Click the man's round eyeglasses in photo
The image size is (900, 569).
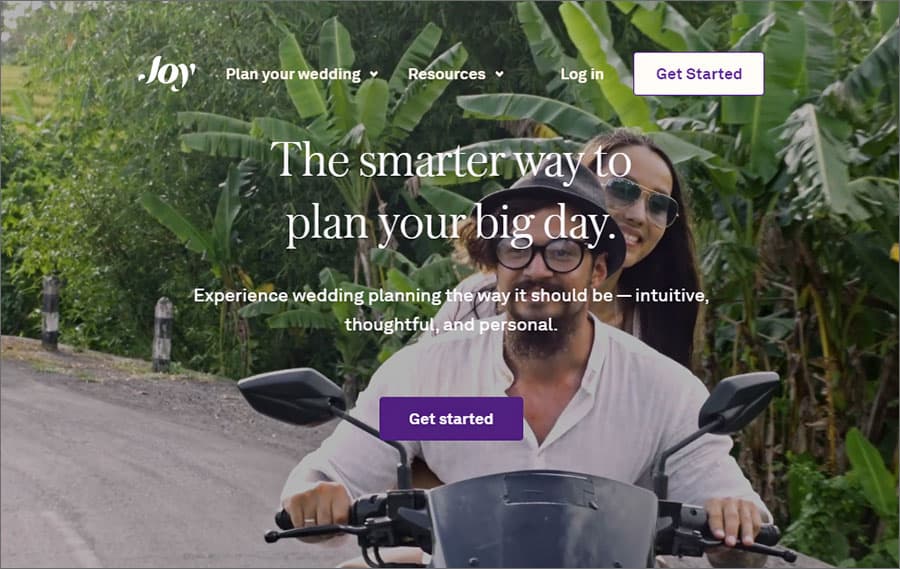pyautogui.click(x=541, y=256)
